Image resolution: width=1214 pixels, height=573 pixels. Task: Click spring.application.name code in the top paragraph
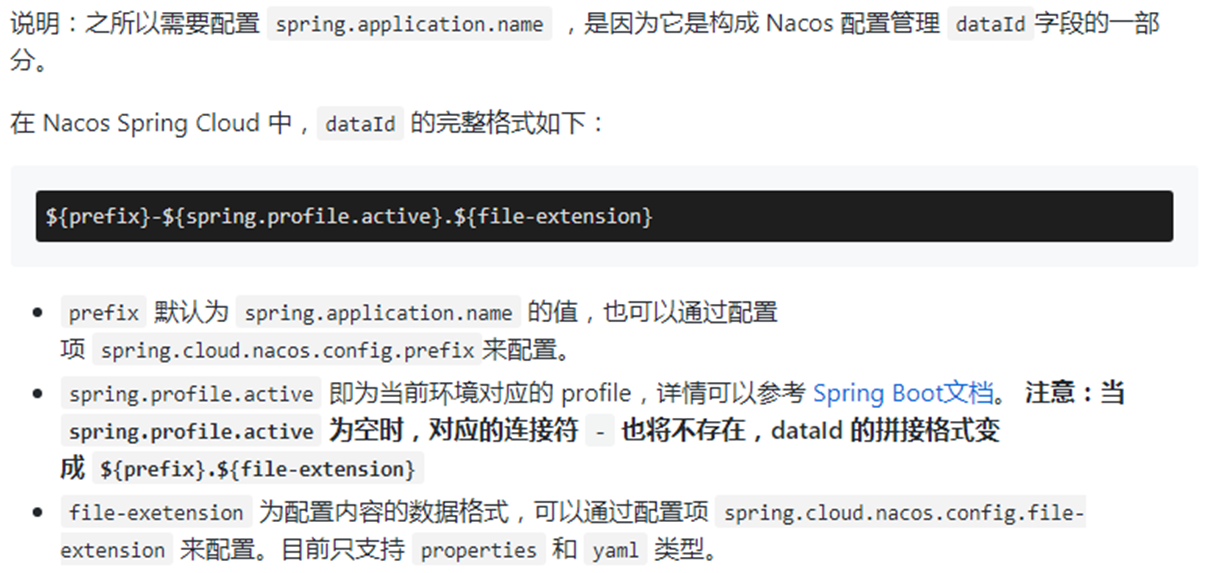409,25
